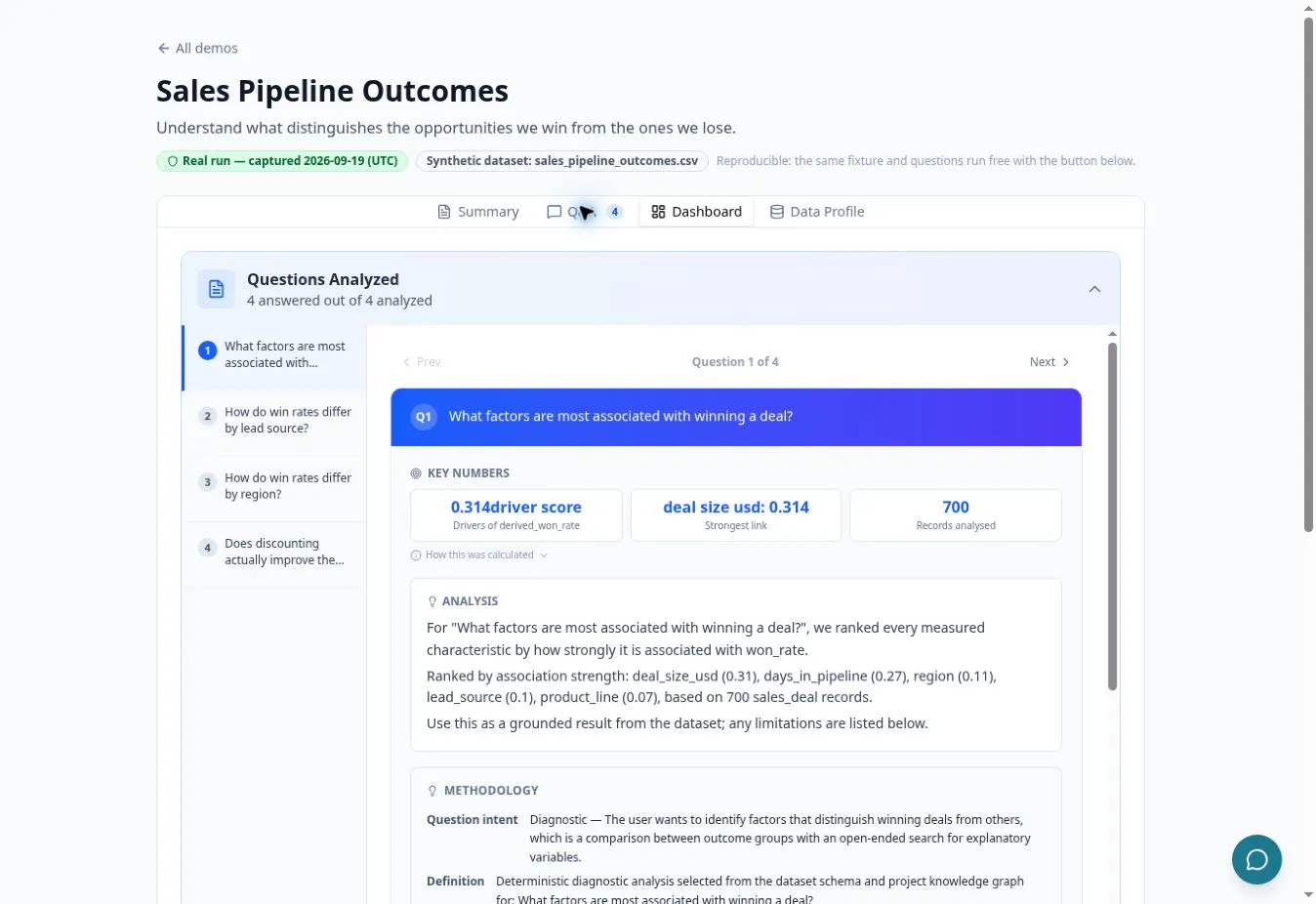Click the deal size usd key number card
Image resolution: width=1316 pixels, height=904 pixels.
tap(736, 515)
